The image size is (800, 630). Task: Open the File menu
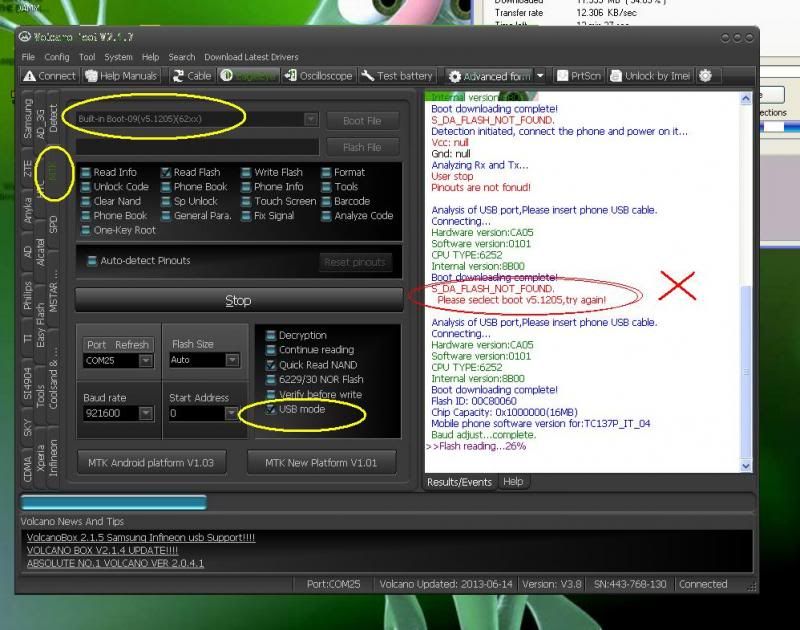(x=29, y=57)
